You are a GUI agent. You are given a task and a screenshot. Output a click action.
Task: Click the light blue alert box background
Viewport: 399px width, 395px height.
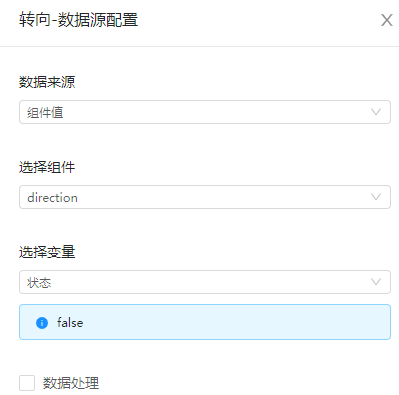tap(205, 322)
